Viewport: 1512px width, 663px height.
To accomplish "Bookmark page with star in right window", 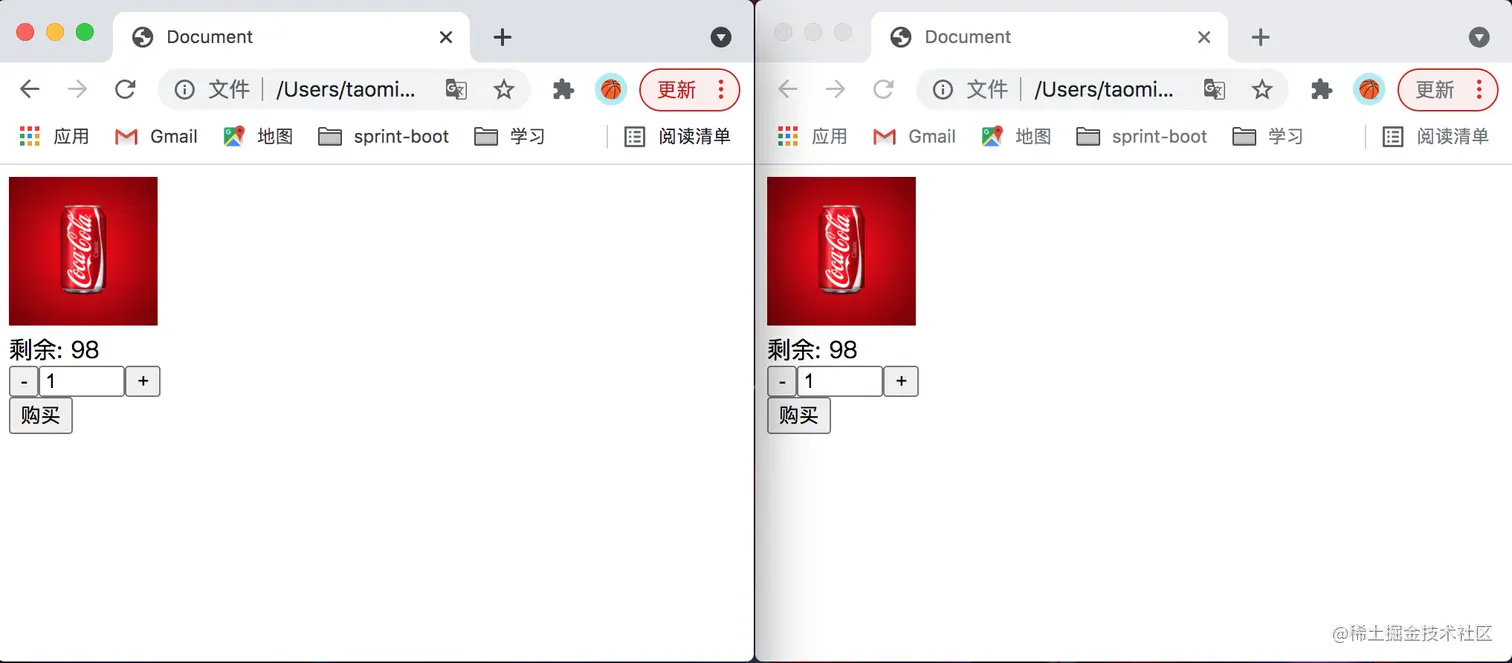I will click(1262, 90).
